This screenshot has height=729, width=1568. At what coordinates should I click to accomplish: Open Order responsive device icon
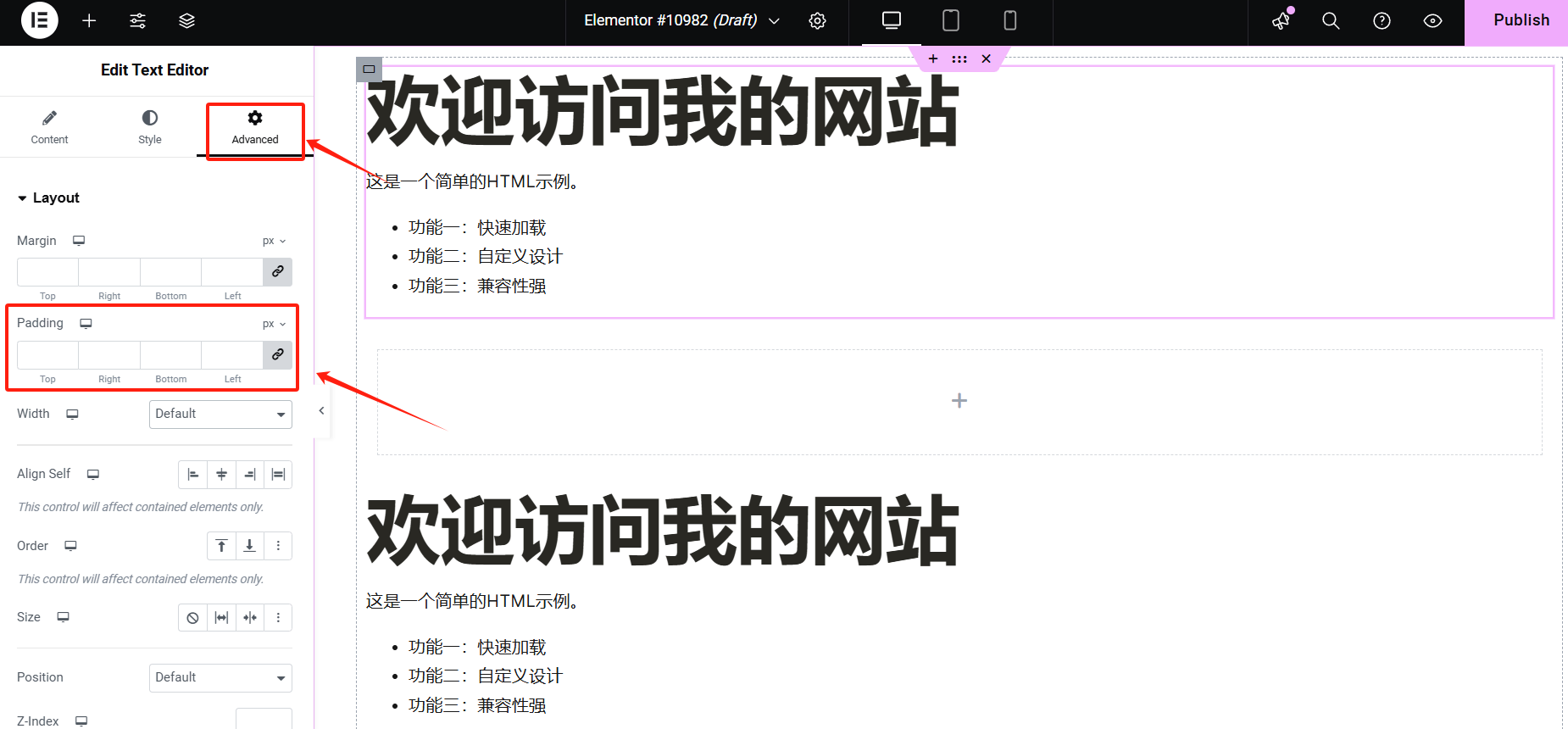coord(71,546)
